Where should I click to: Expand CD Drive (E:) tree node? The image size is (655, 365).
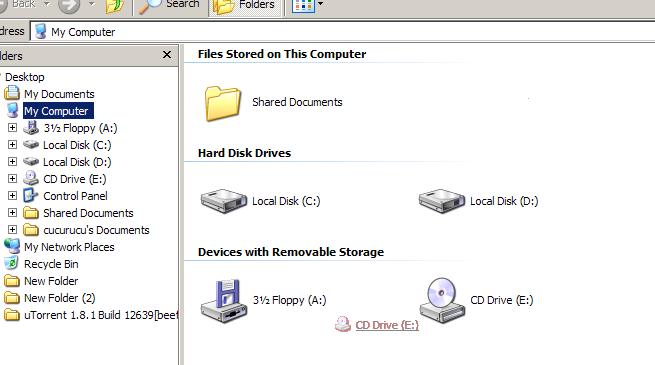[x=13, y=179]
